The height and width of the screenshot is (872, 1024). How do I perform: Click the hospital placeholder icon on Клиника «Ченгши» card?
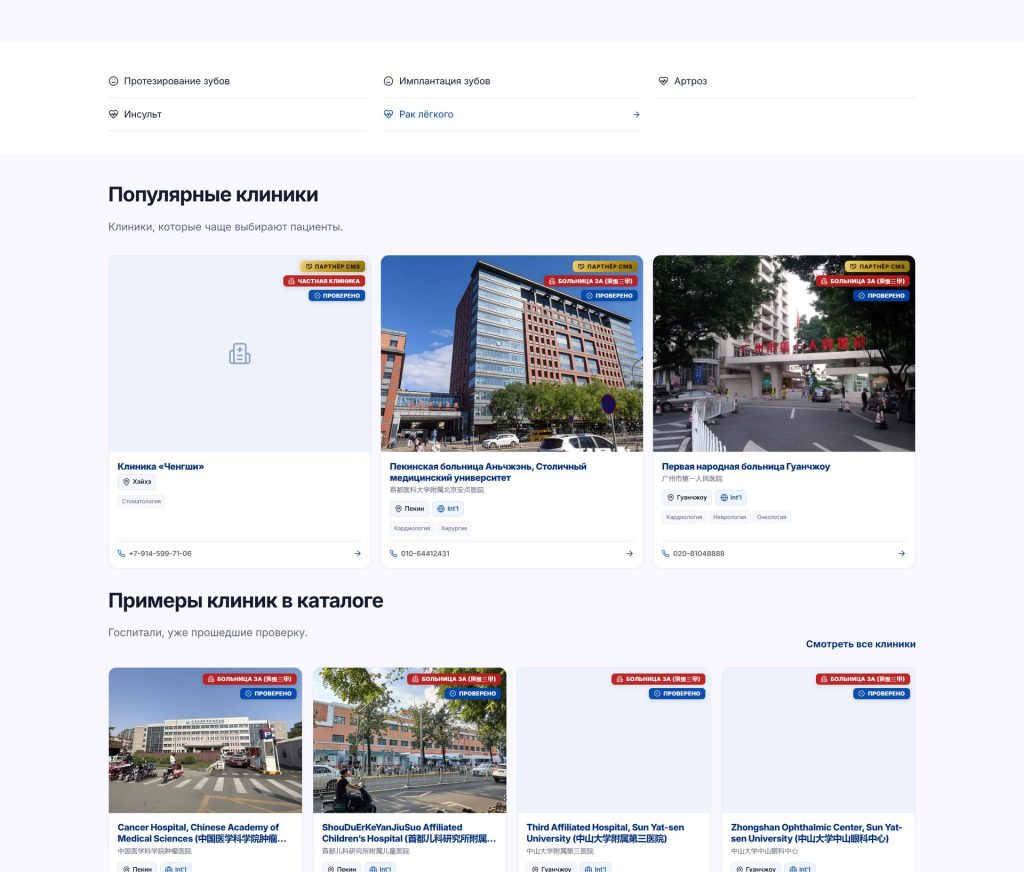240,353
